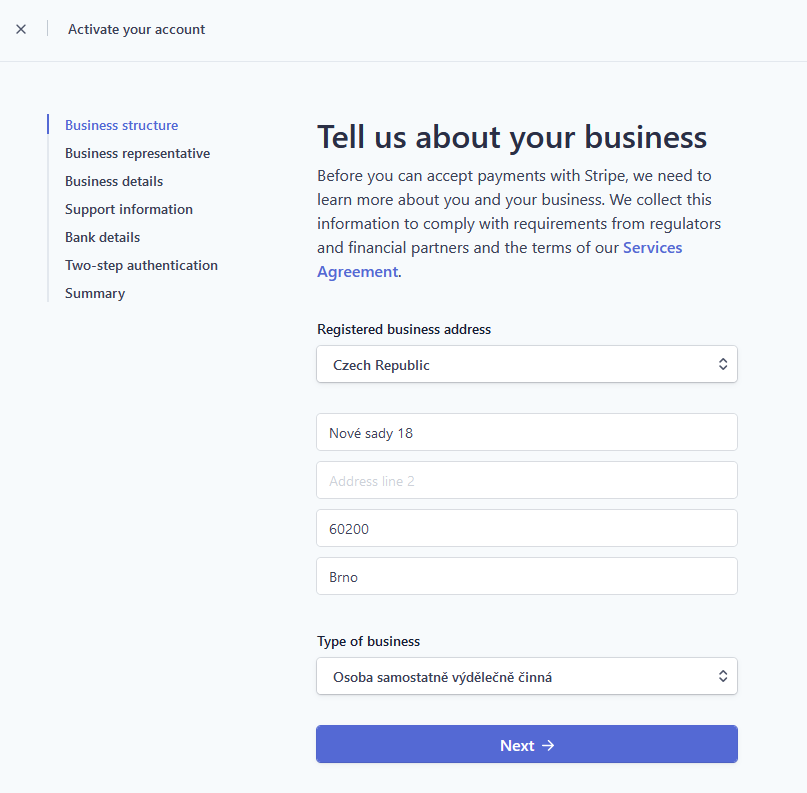Navigate to Support information step
This screenshot has height=793, width=807.
[129, 209]
